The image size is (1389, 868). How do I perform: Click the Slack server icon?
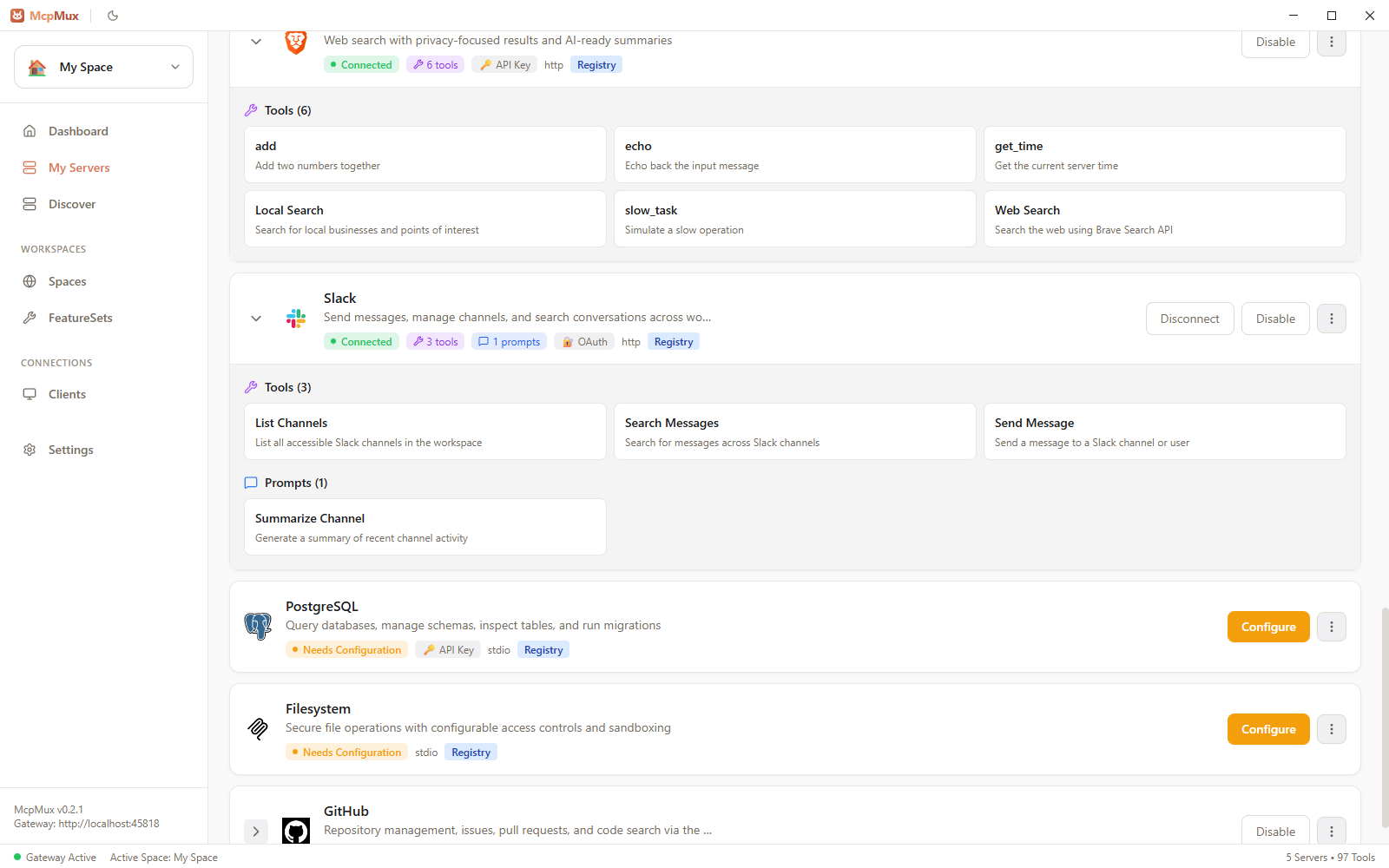296,318
